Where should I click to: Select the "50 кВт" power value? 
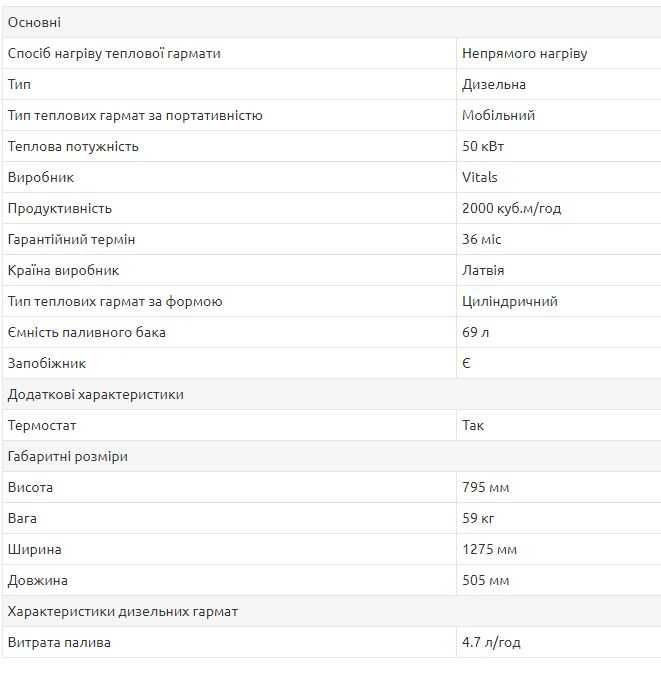tap(483, 146)
